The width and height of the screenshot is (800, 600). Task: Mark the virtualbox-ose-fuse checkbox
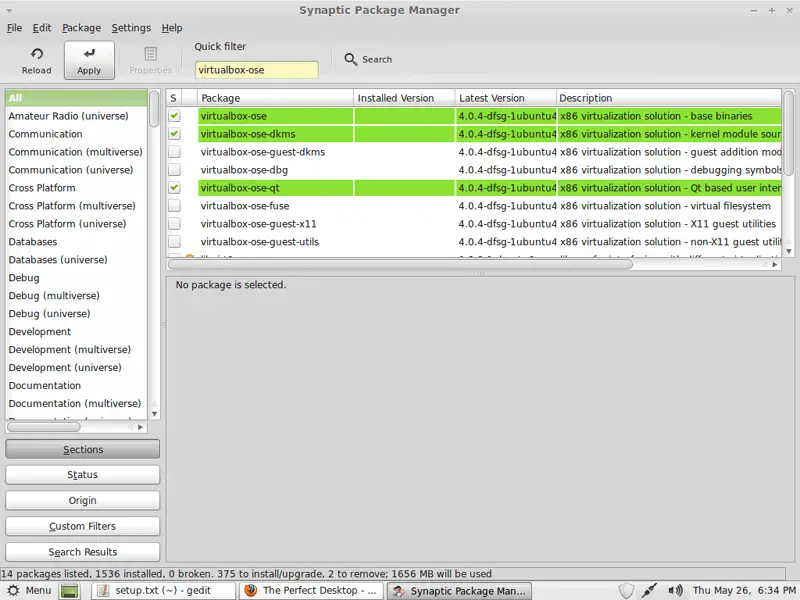pyautogui.click(x=174, y=206)
